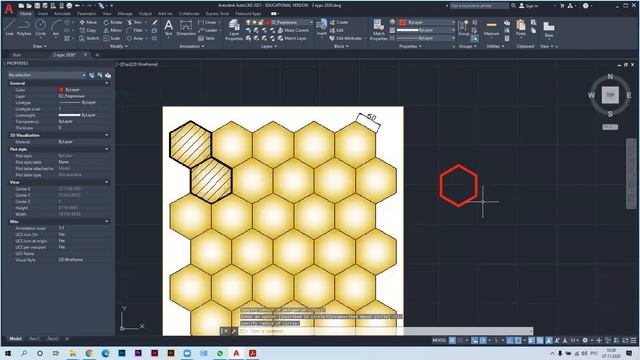This screenshot has width=640, height=360.
Task: Open Layer Properties manager
Action: point(234,30)
